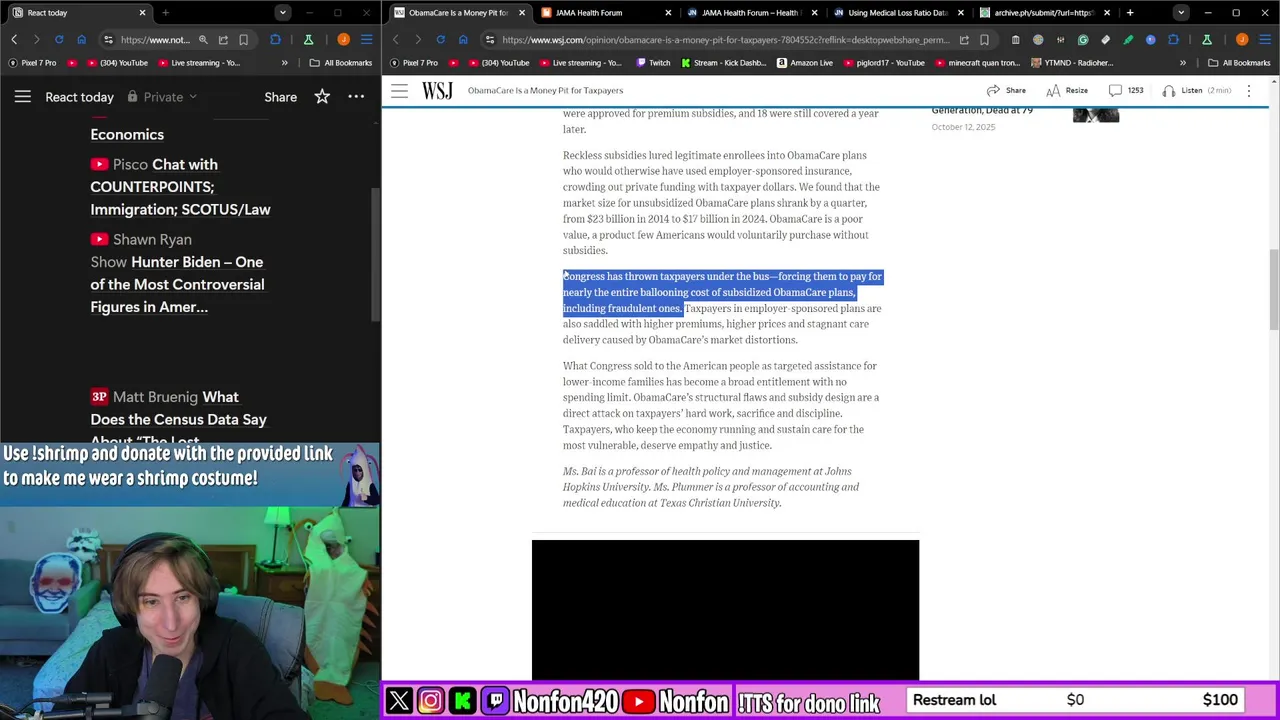
Task: Select the ObamaCare Is a Money Pit tab
Action: click(x=459, y=13)
